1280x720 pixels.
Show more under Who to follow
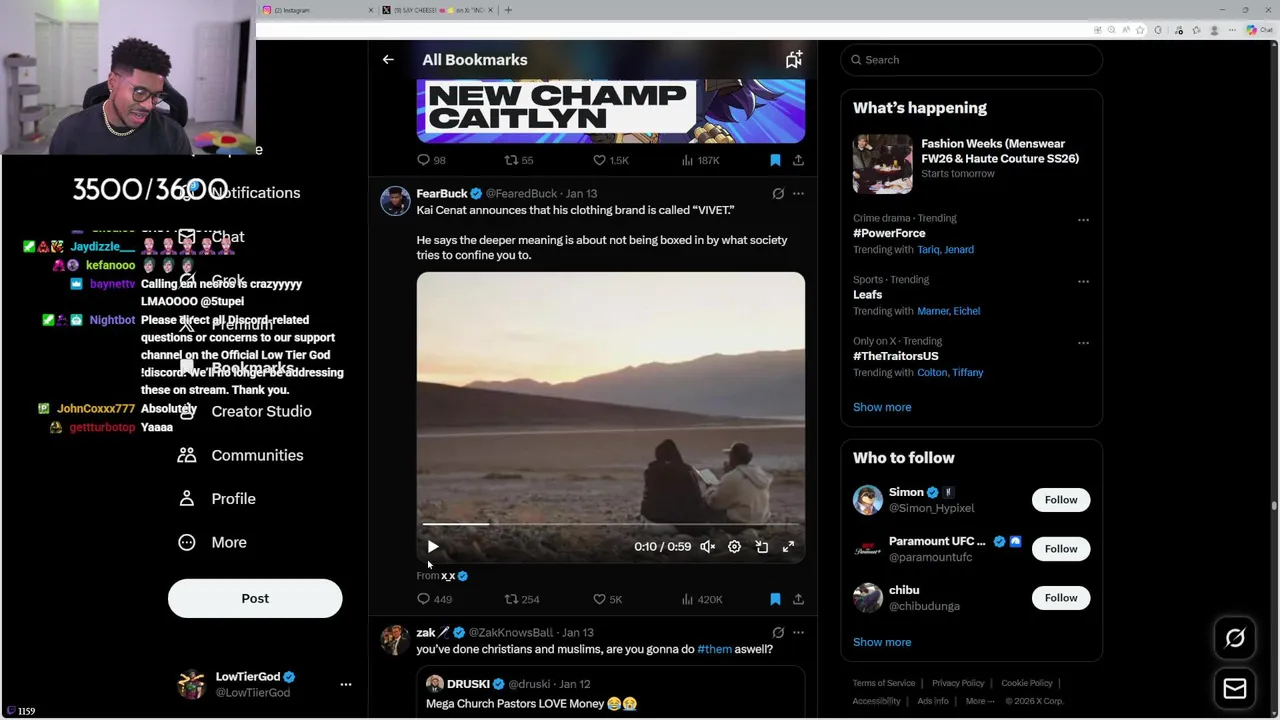[x=882, y=642]
